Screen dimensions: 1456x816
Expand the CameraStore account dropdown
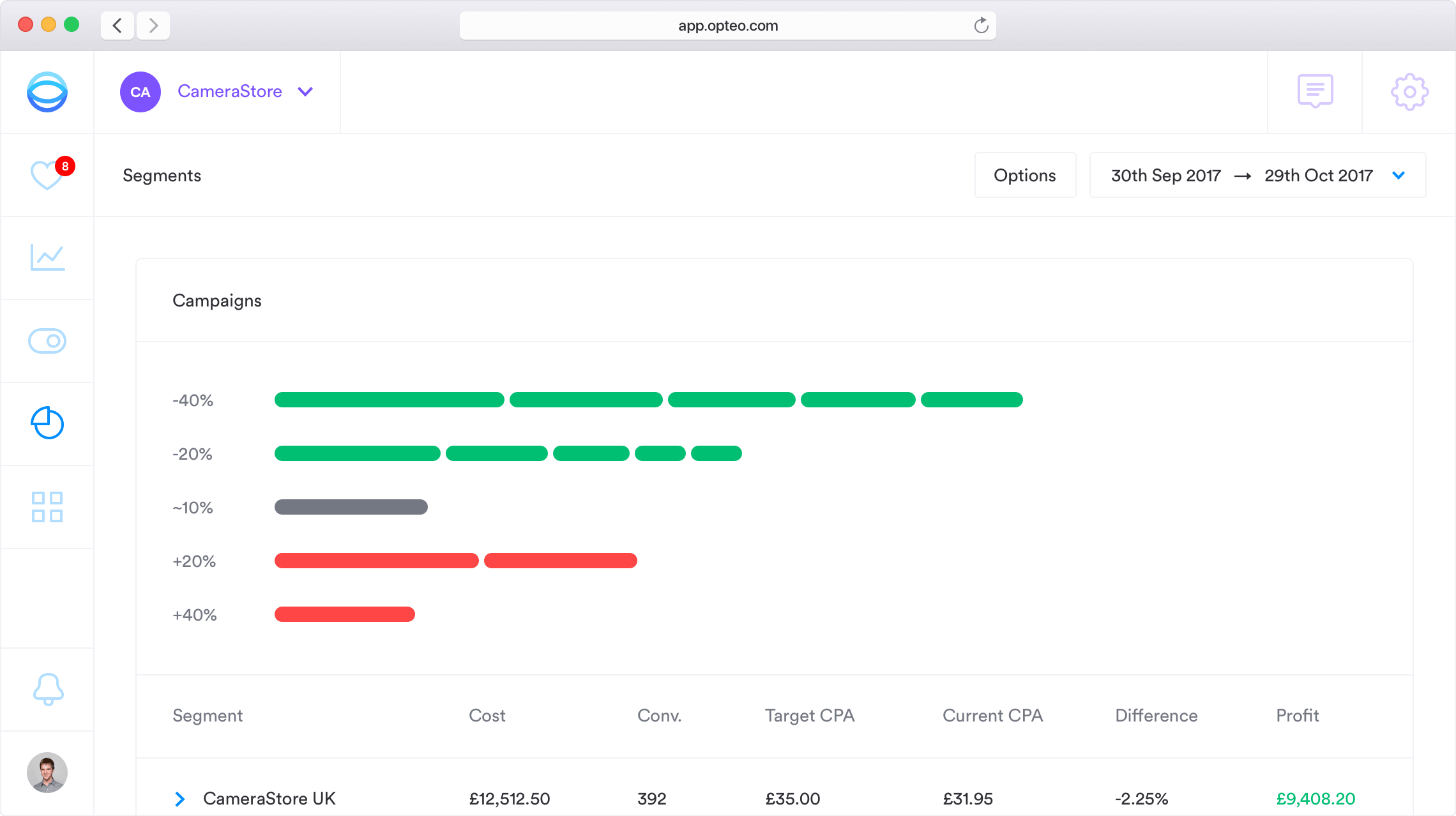pos(305,92)
